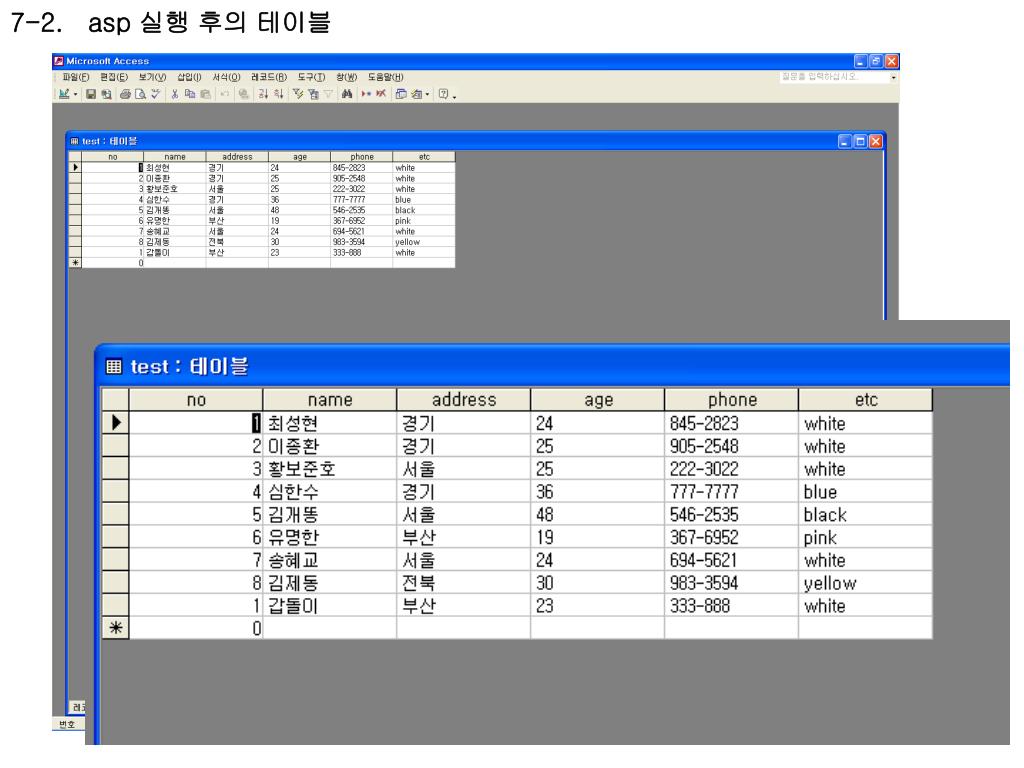Click the Find binoculars icon
1024x768 pixels.
[347, 94]
